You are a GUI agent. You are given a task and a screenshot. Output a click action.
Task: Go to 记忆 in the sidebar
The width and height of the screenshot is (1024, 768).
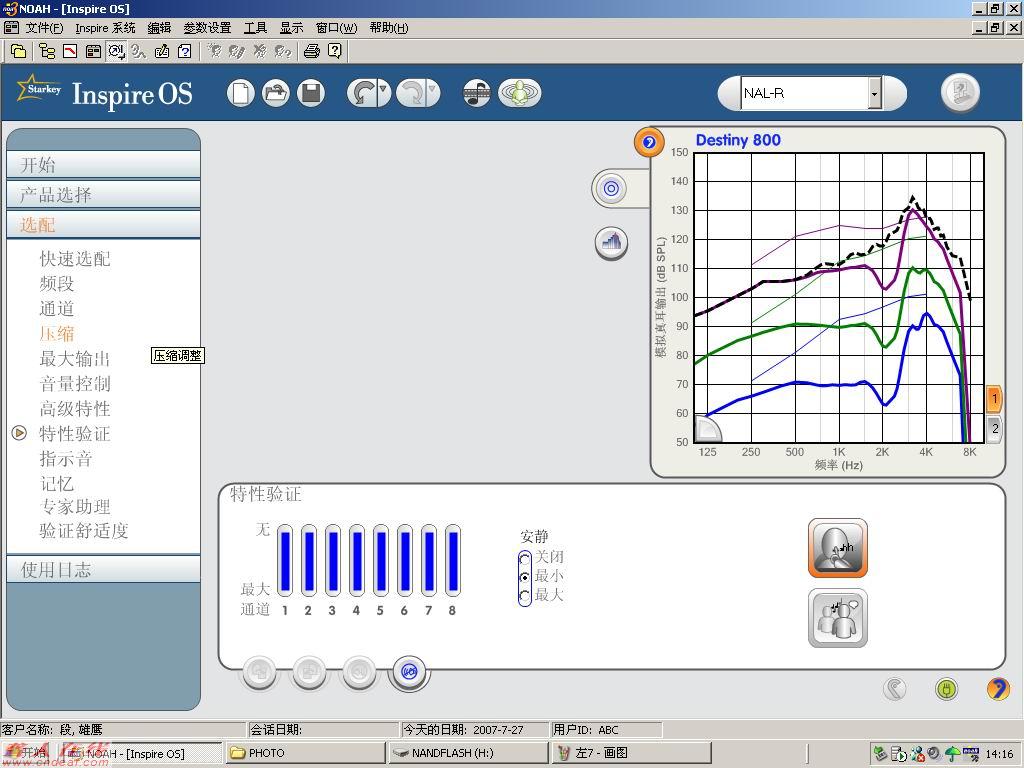tap(57, 483)
